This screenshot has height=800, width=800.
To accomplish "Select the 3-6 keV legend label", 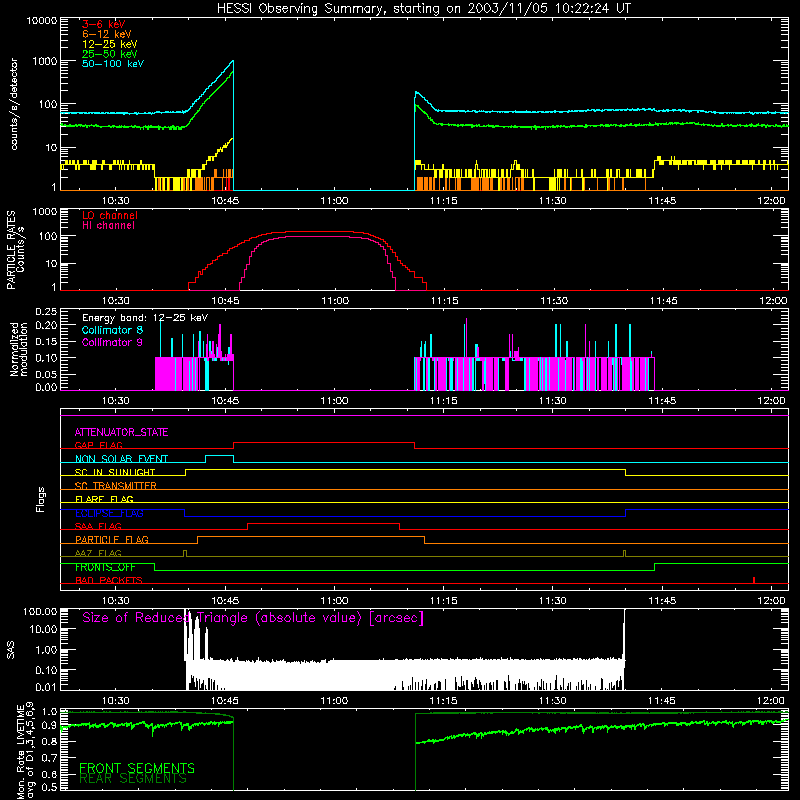I will pyautogui.click(x=103, y=24).
